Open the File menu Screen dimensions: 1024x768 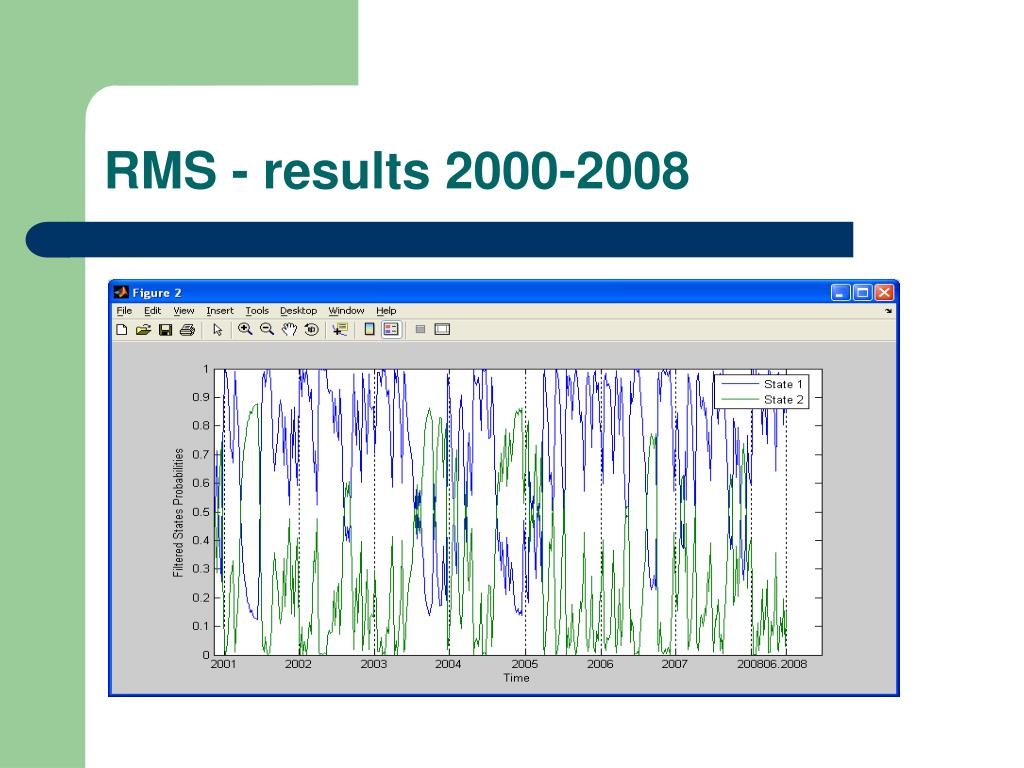124,311
